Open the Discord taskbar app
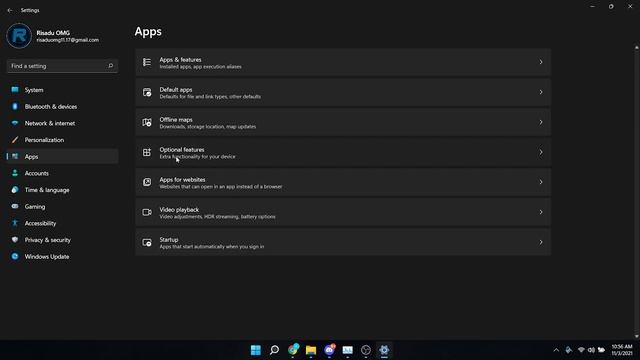The height and width of the screenshot is (360, 640). tap(329, 350)
